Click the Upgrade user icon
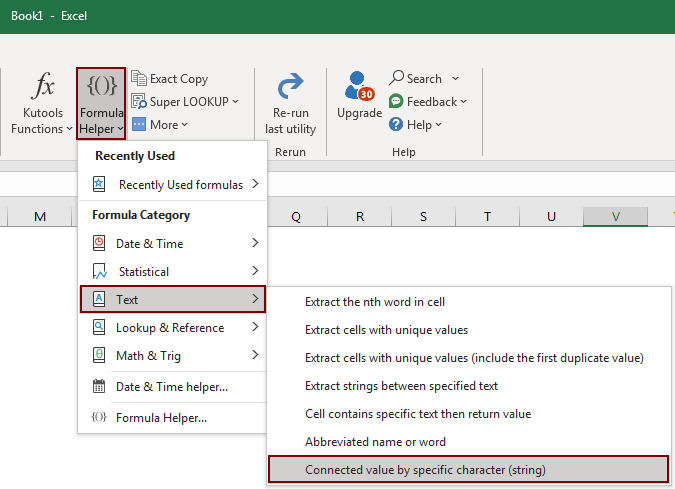675x489 pixels. click(x=359, y=86)
